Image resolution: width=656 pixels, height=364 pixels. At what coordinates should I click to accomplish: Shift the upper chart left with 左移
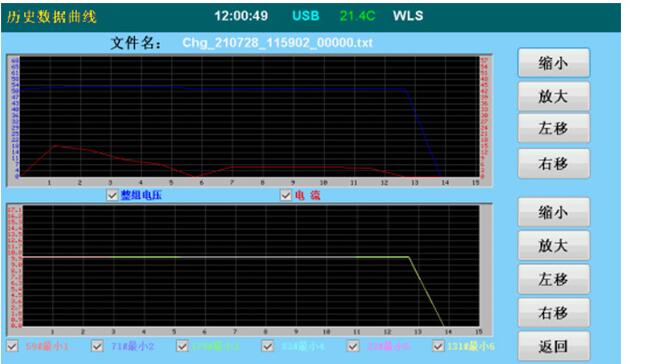[554, 128]
